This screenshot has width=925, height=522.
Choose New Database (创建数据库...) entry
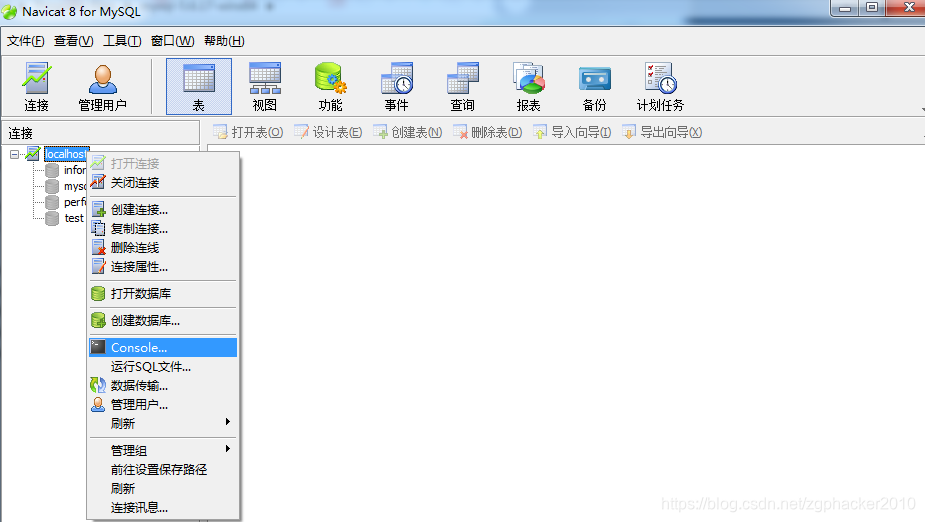pos(163,320)
